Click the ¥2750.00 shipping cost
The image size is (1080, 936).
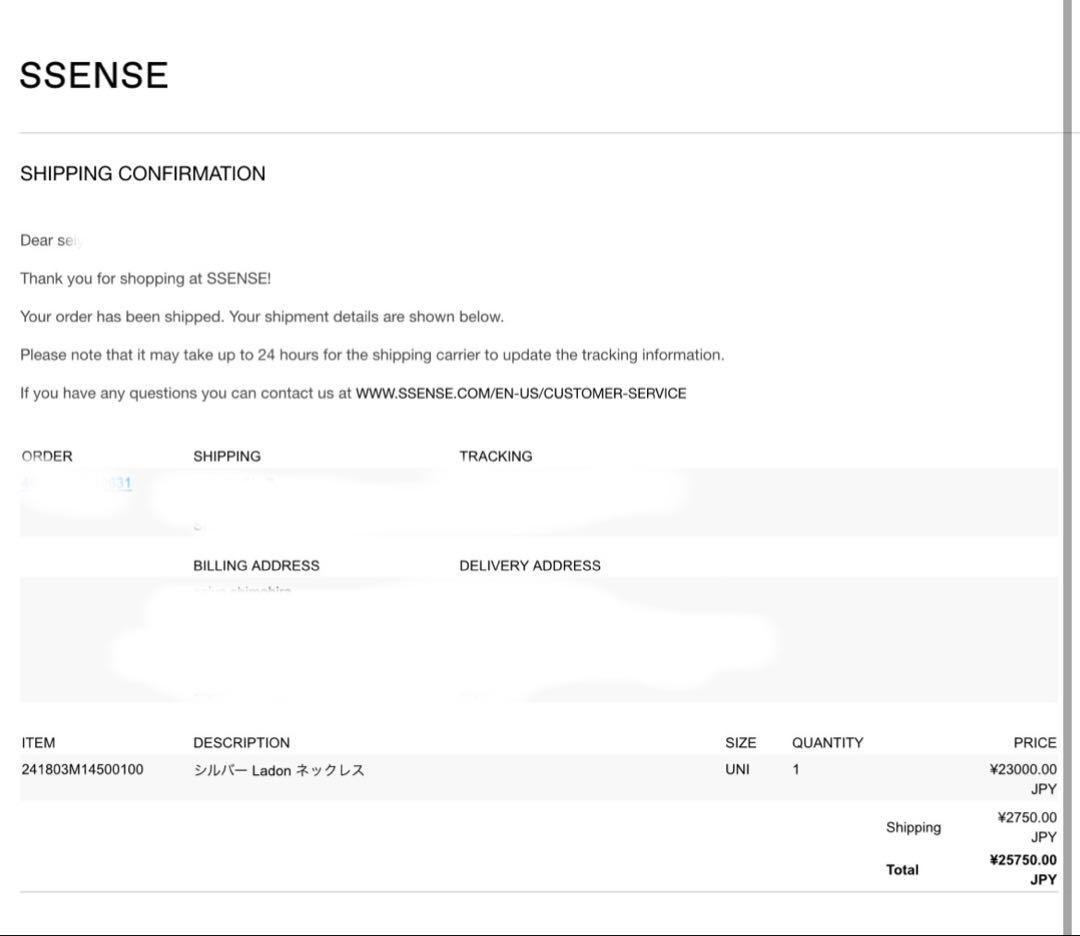click(1026, 818)
